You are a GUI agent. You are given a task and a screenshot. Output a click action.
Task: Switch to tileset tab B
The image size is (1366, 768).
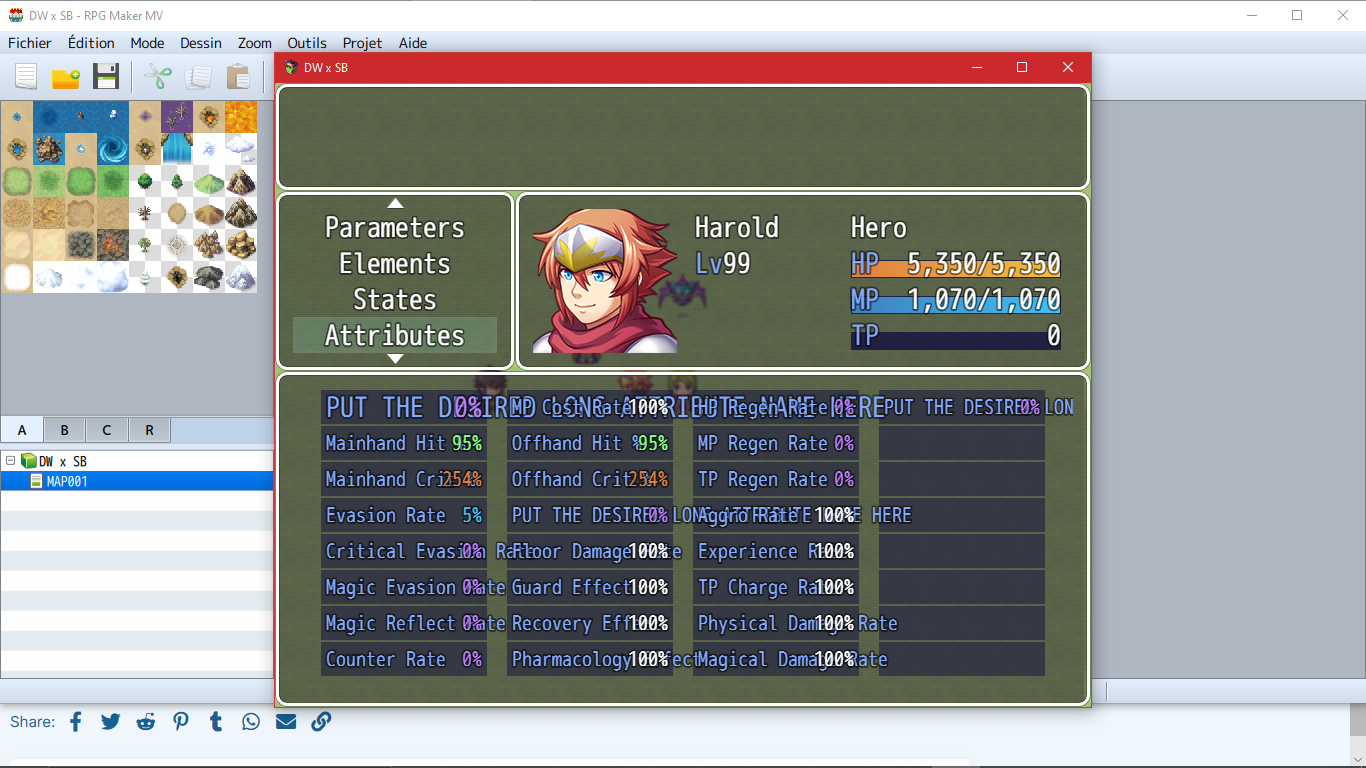pyautogui.click(x=64, y=430)
